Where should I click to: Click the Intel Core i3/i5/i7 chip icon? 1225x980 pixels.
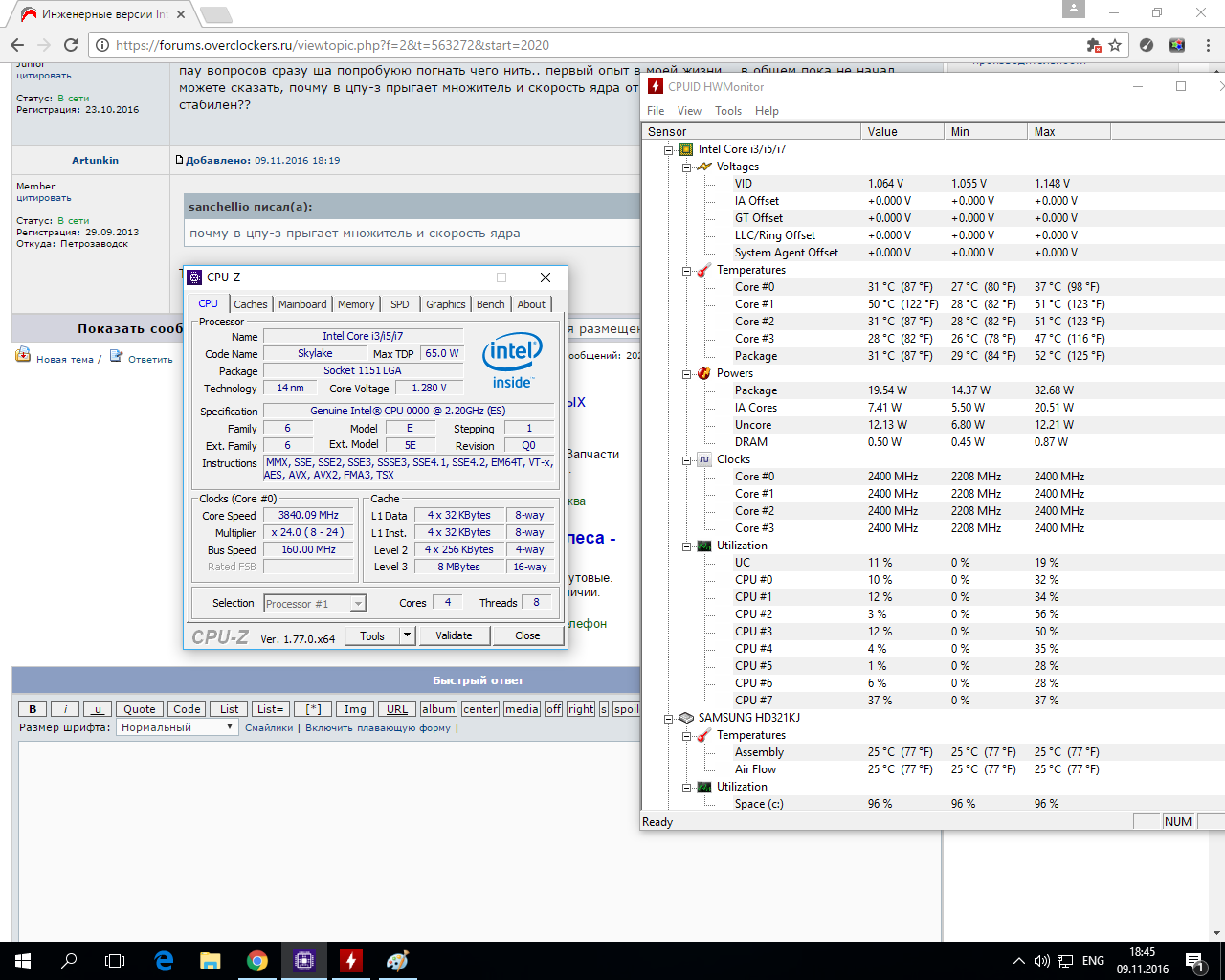point(686,149)
